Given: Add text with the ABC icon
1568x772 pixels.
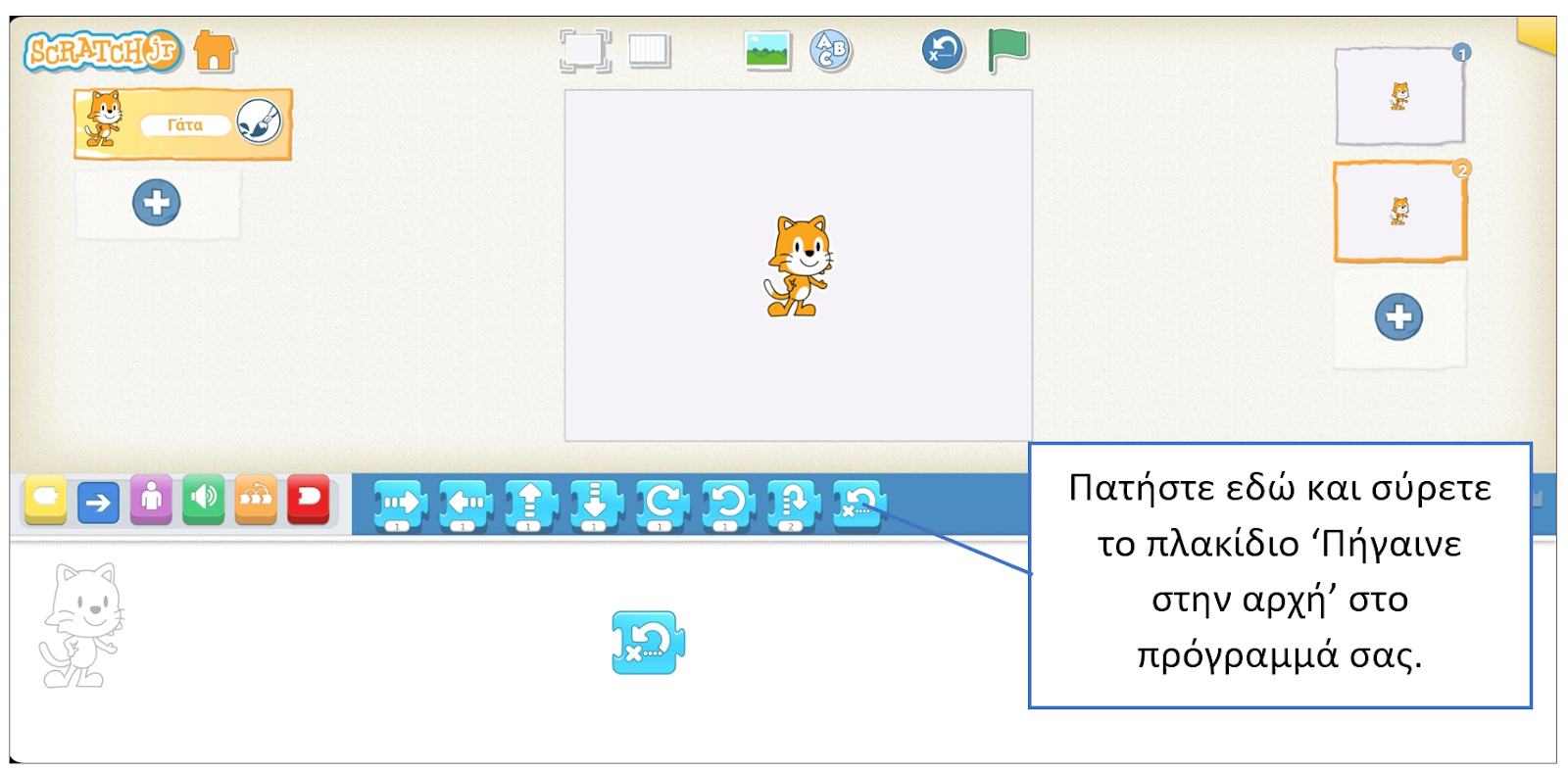Looking at the screenshot, I should pos(831,50).
